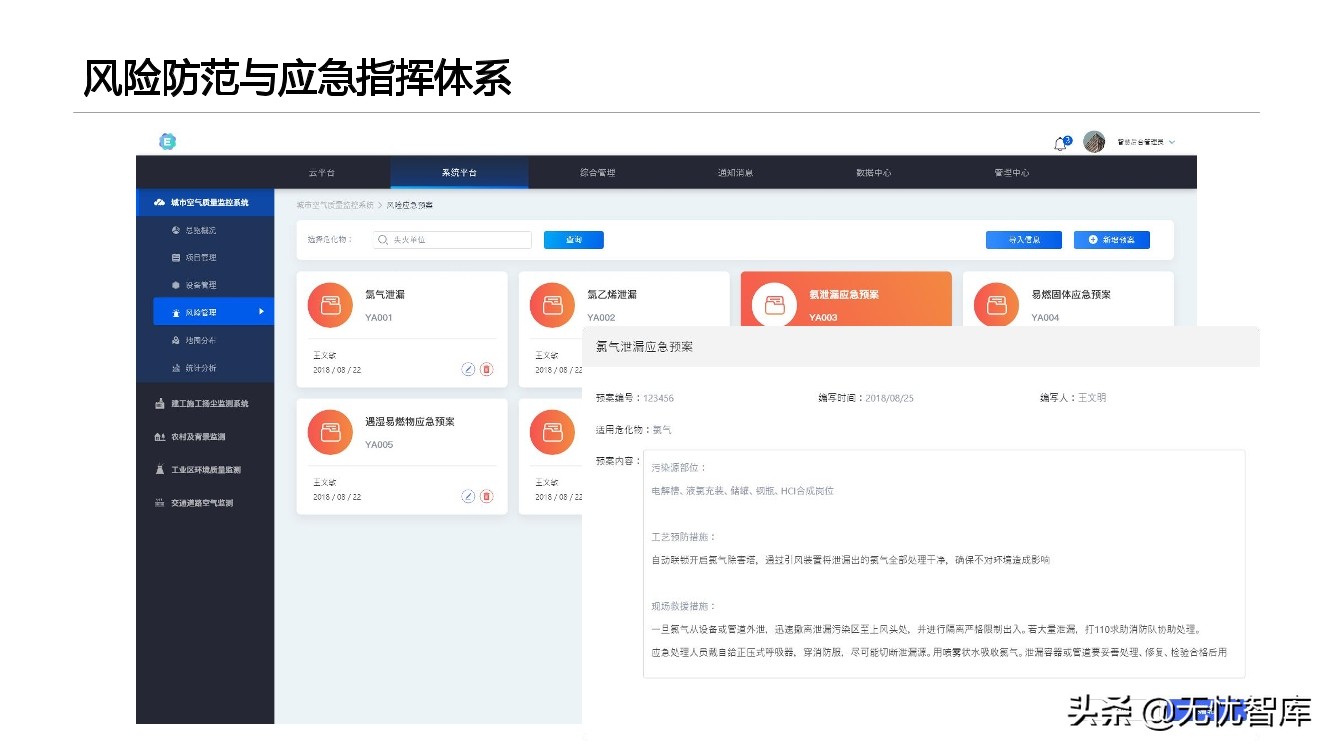
Task: Click the 城市空气质量监控系统 breadcrumb link
Action: pyautogui.click(x=335, y=205)
